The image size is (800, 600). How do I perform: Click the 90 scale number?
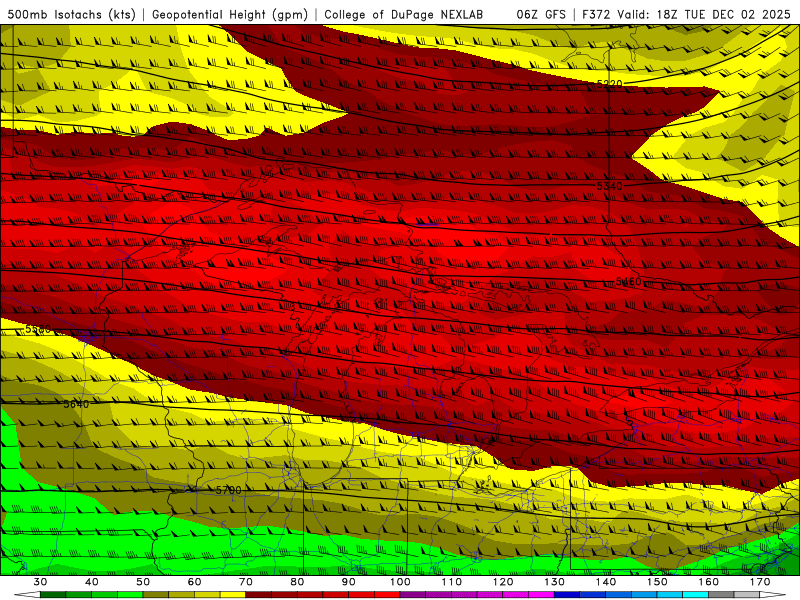click(x=348, y=582)
